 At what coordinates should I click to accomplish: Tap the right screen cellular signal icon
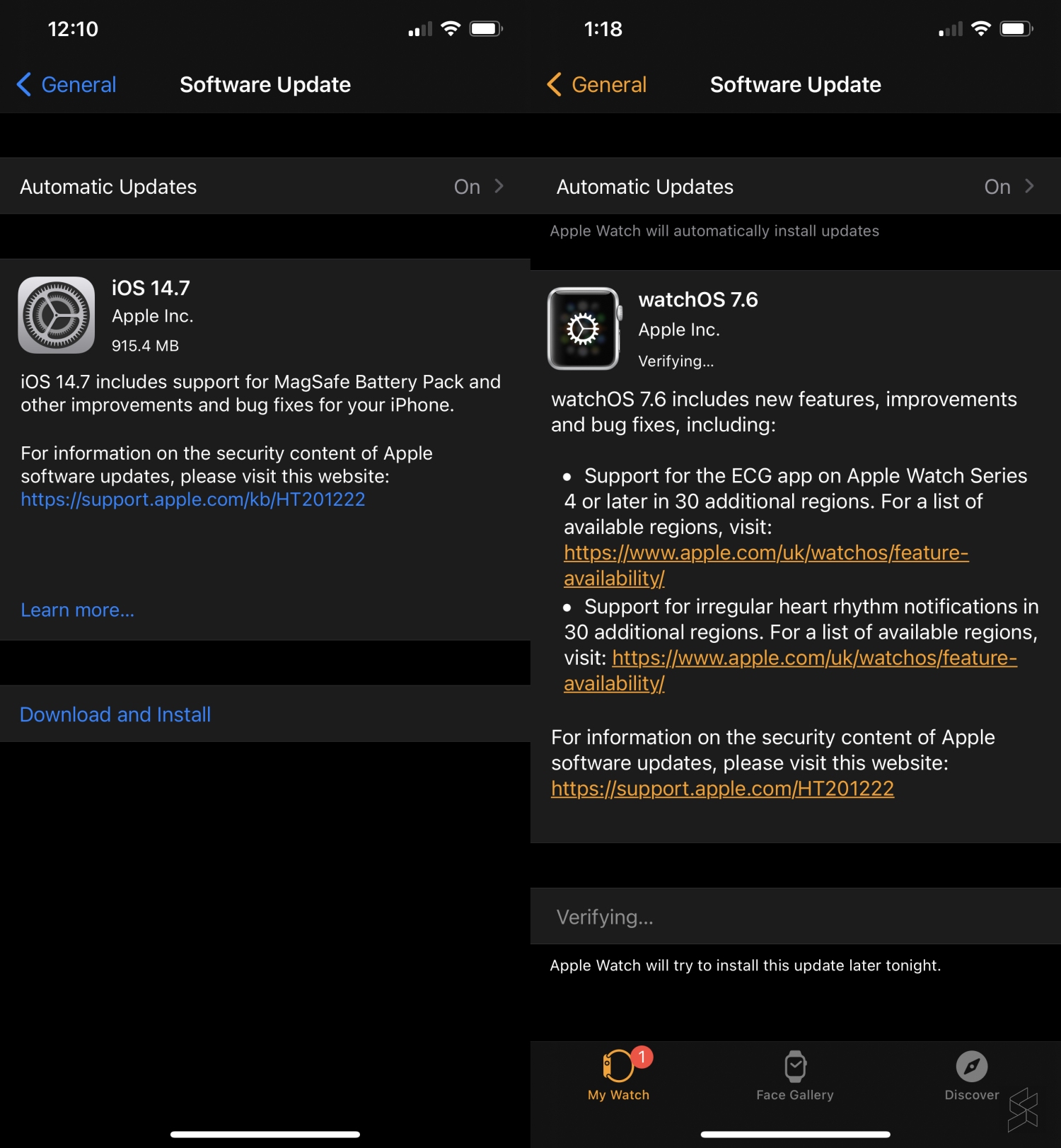951,29
